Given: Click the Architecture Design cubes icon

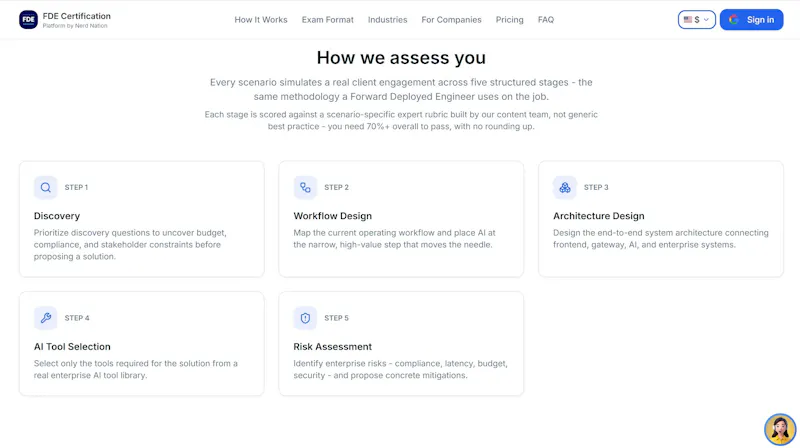Looking at the screenshot, I should pos(565,187).
